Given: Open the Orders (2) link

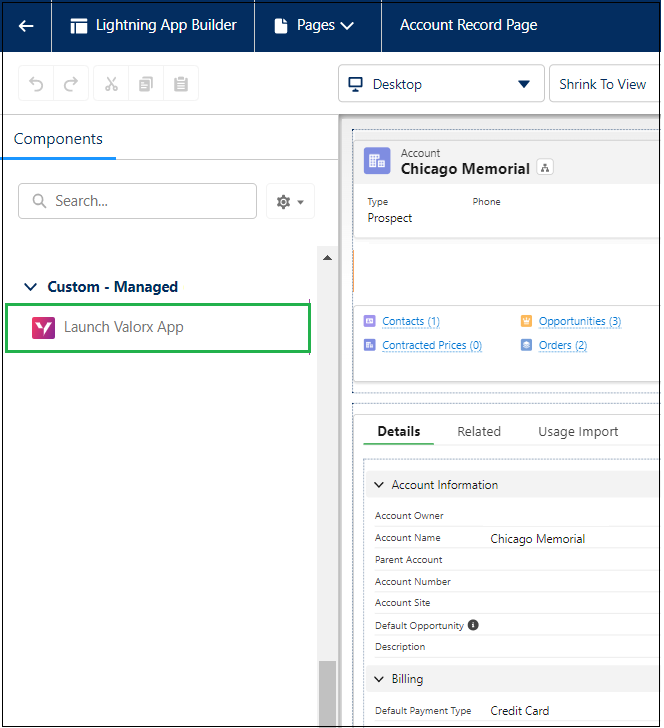Looking at the screenshot, I should click(562, 345).
